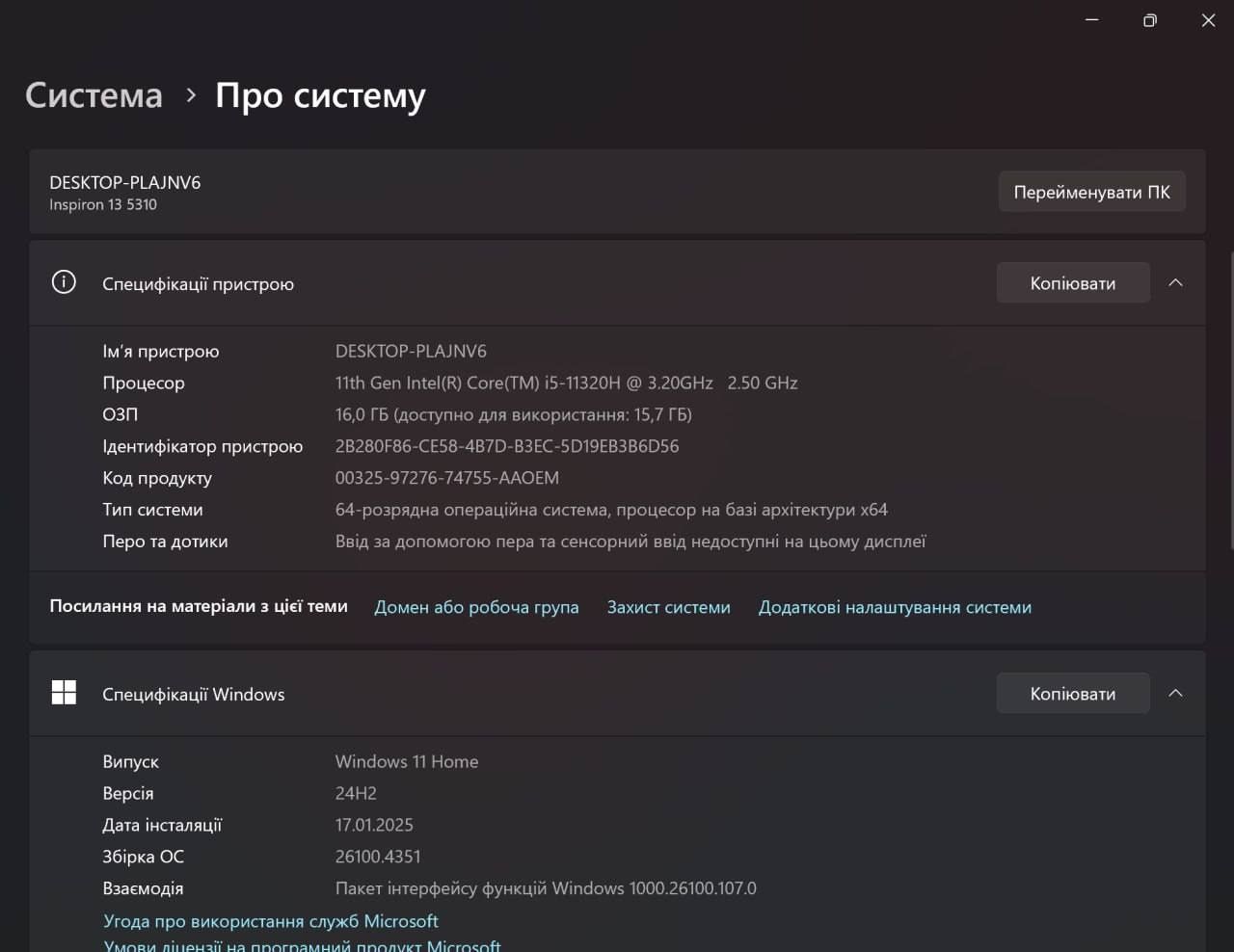Select install date 17.01.2025
The height and width of the screenshot is (952, 1234).
coord(374,825)
